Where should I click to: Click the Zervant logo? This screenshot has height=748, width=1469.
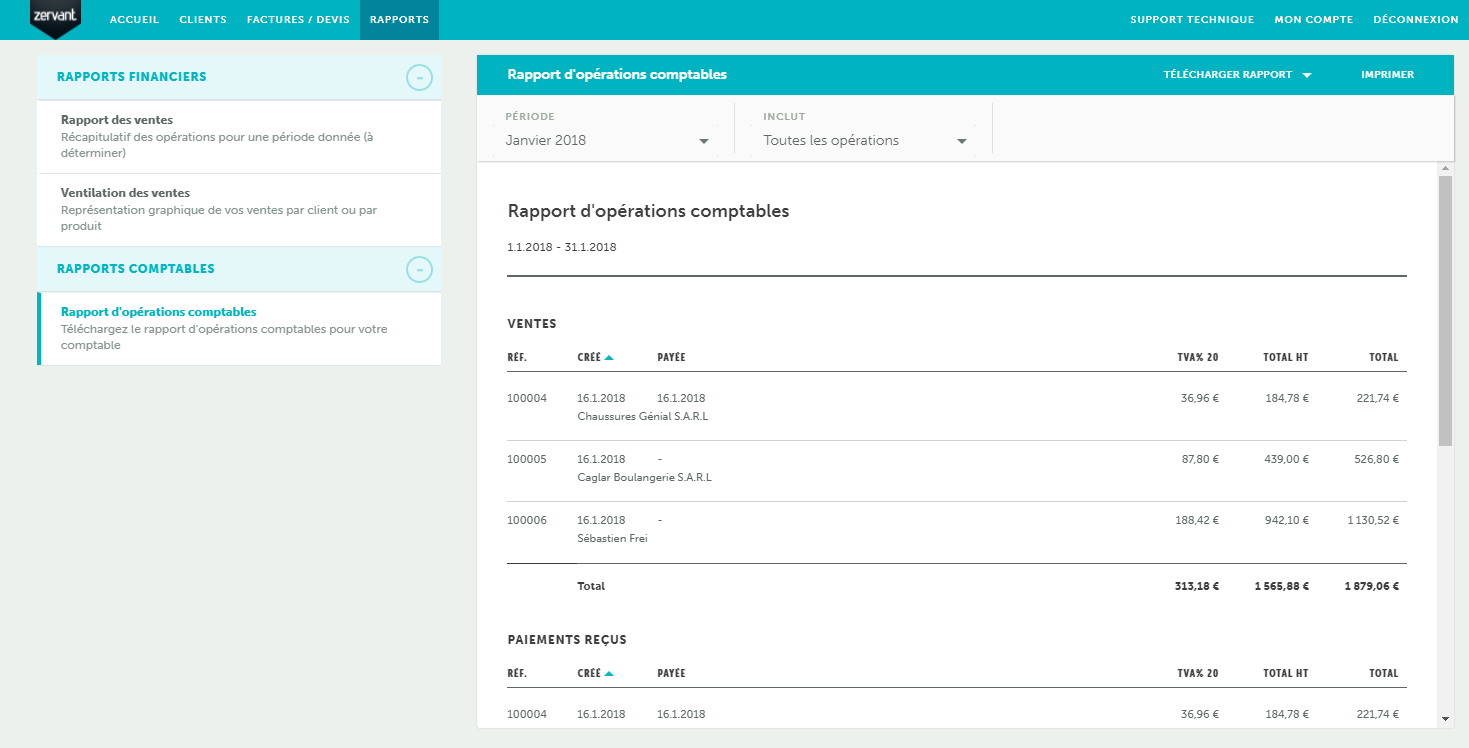(55, 19)
